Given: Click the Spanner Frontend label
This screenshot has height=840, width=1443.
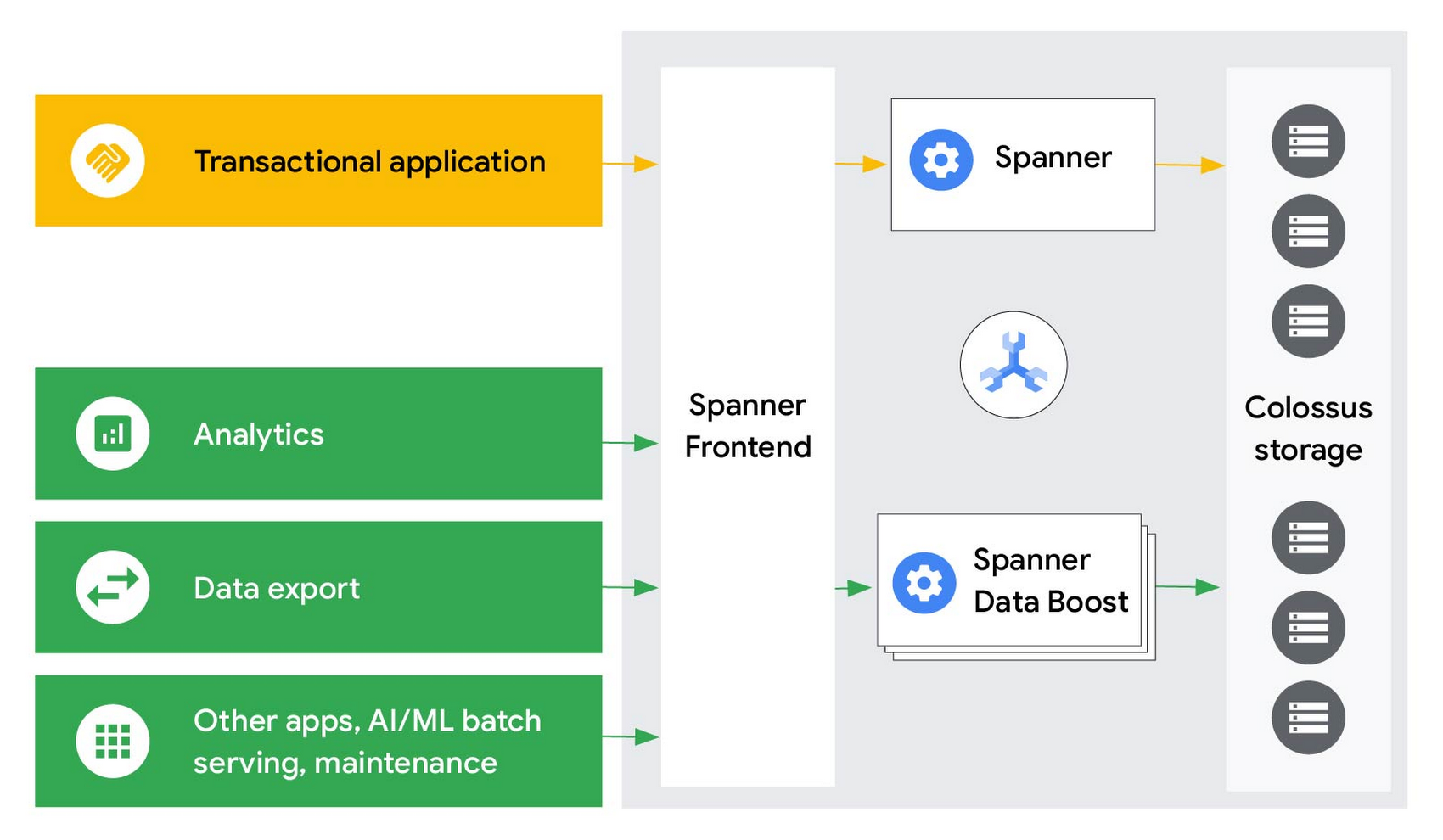Looking at the screenshot, I should coord(748,426).
